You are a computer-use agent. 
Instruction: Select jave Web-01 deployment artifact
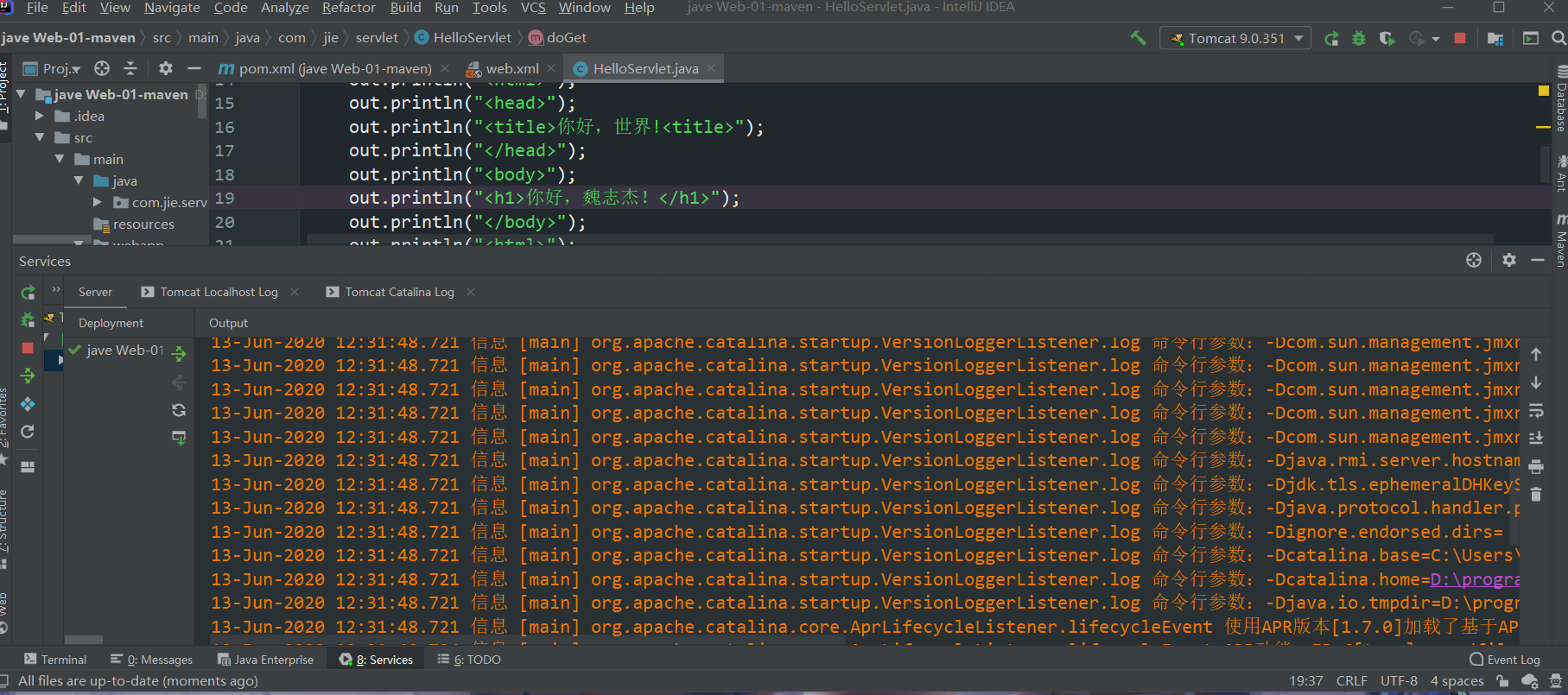pos(117,350)
